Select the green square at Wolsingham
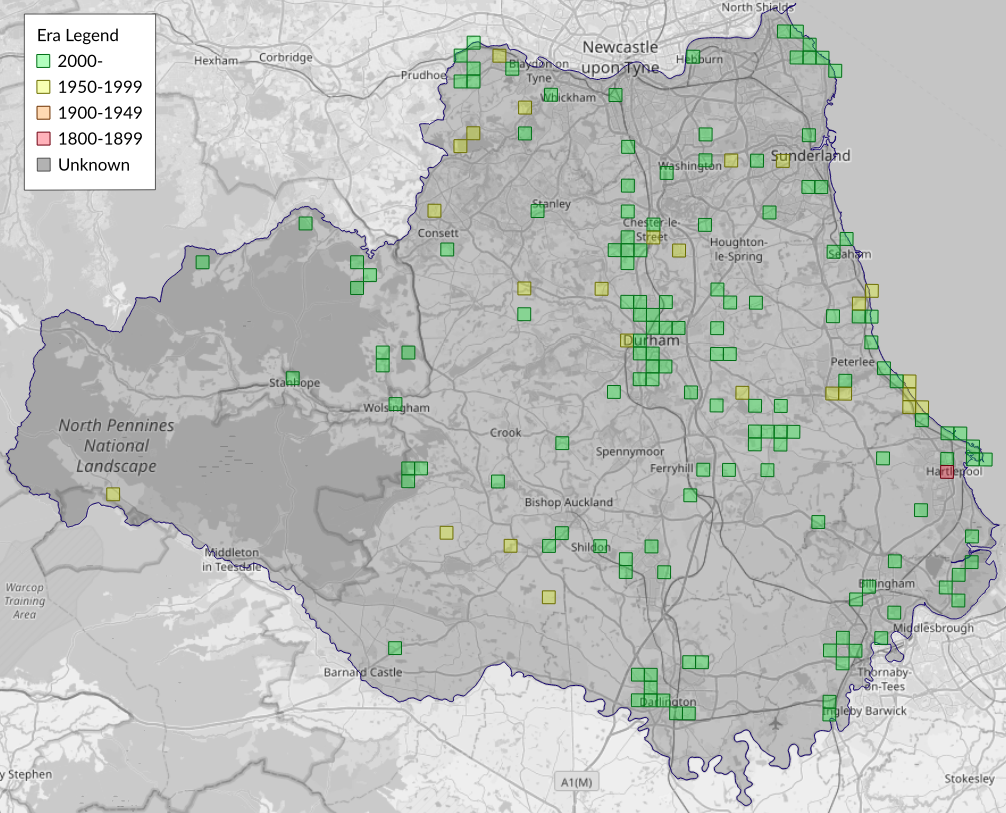This screenshot has height=813, width=1006. pyautogui.click(x=395, y=404)
